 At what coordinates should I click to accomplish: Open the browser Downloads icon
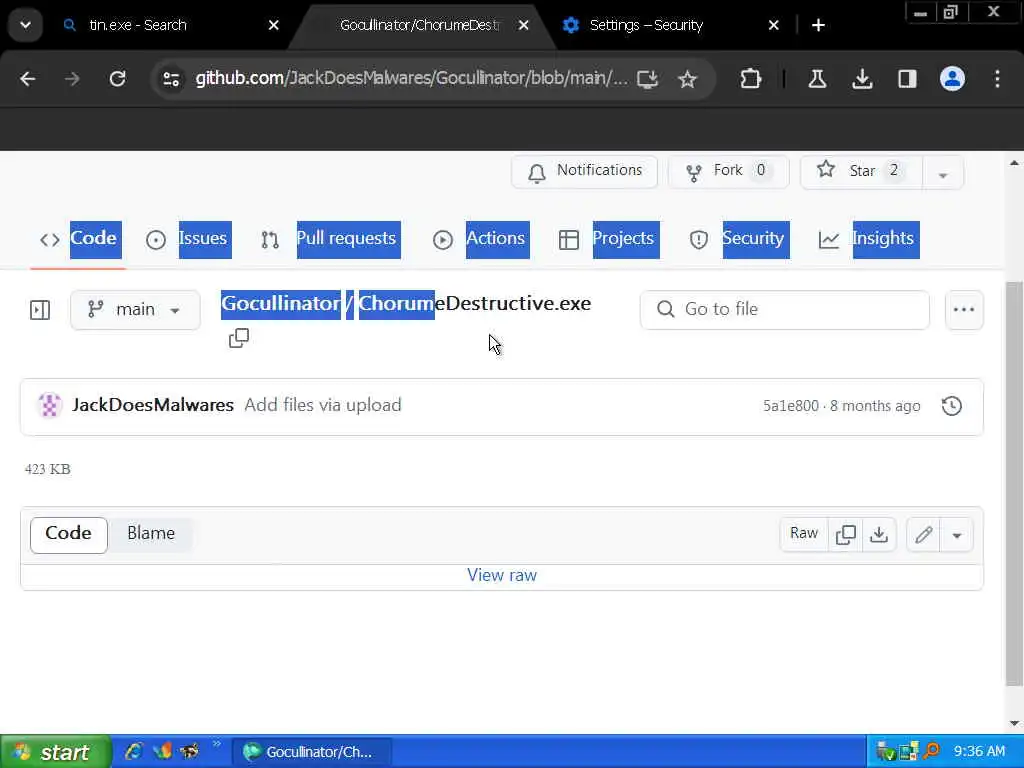point(862,79)
